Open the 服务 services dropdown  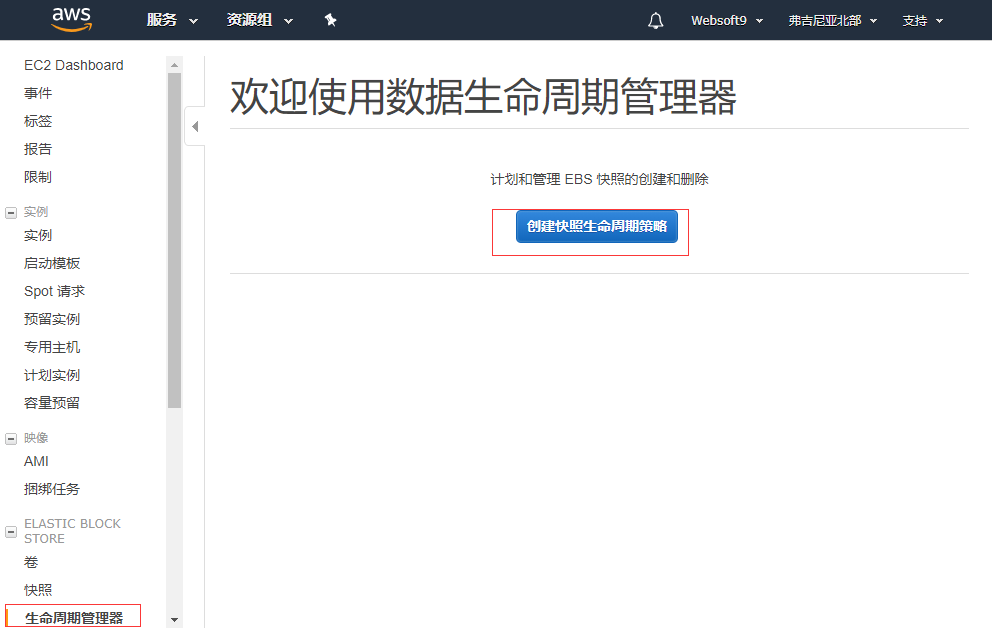point(172,20)
